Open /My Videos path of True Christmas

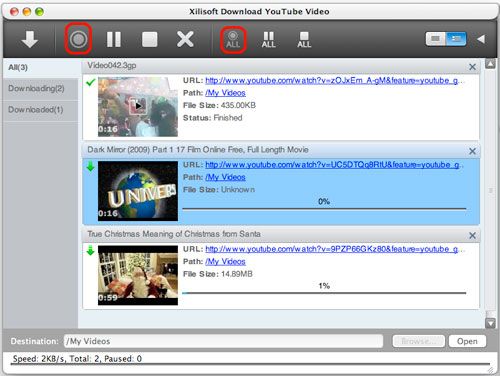tap(225, 262)
